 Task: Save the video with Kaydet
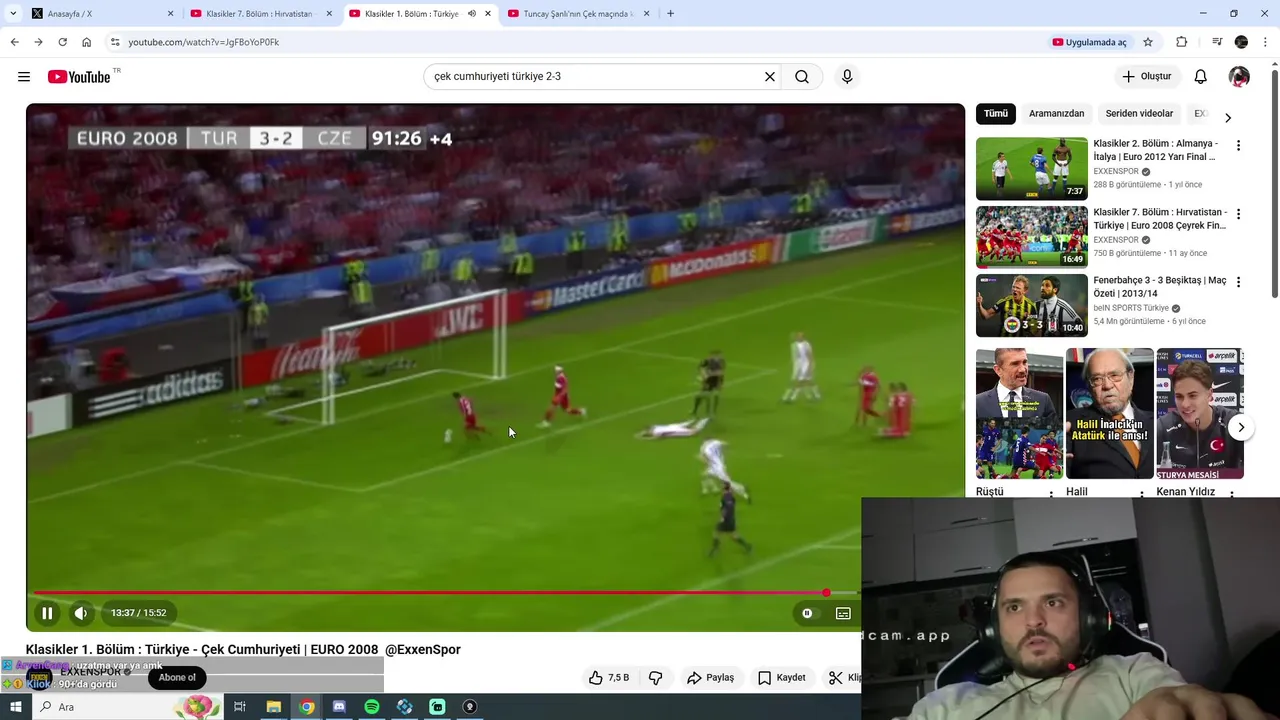pos(781,678)
